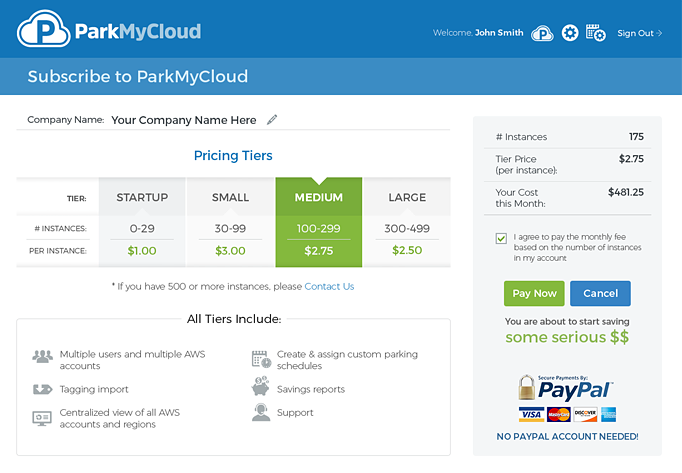Click the company name field

[x=184, y=120]
